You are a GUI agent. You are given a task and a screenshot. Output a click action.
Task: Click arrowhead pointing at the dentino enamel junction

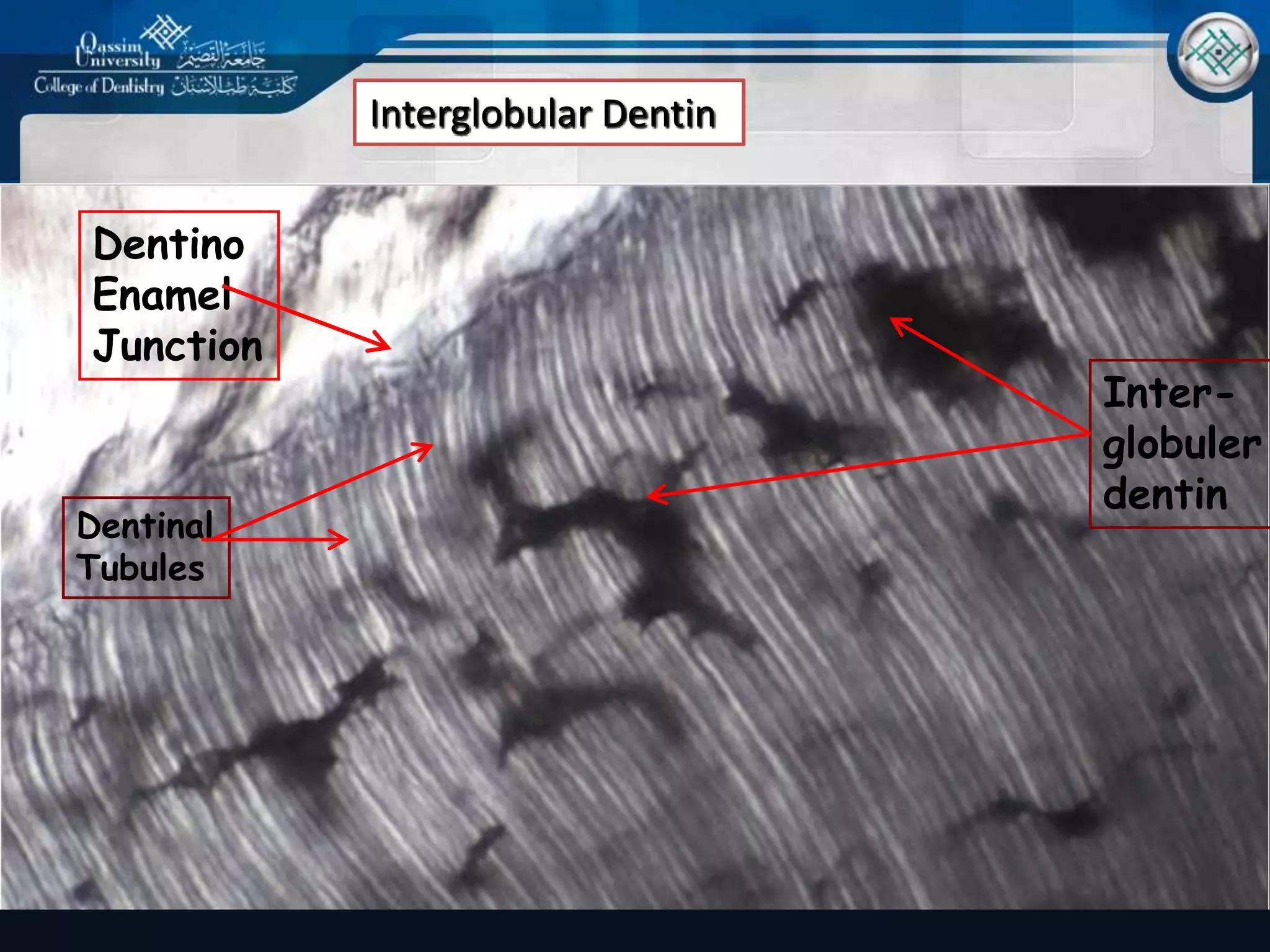pos(384,345)
